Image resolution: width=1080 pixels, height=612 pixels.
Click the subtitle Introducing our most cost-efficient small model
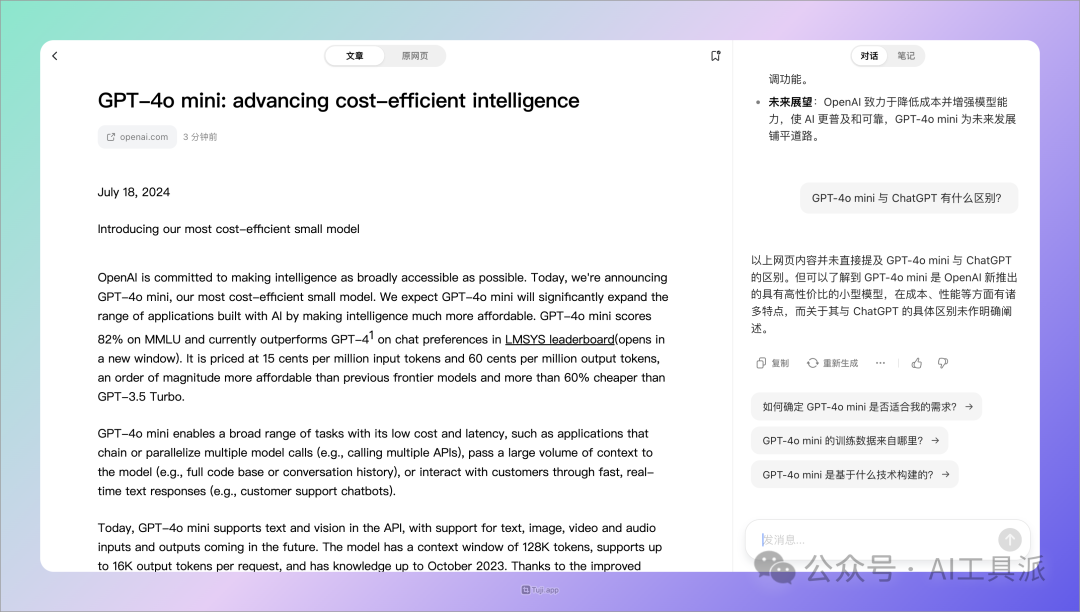tap(229, 229)
